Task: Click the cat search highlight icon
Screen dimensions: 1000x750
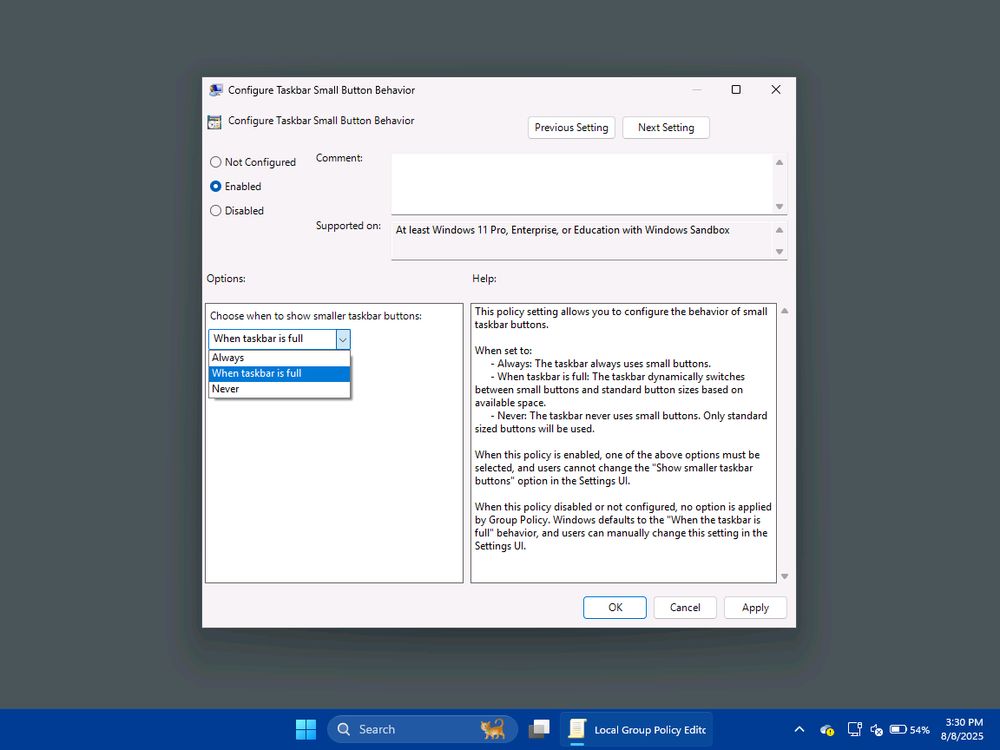Action: pyautogui.click(x=492, y=729)
